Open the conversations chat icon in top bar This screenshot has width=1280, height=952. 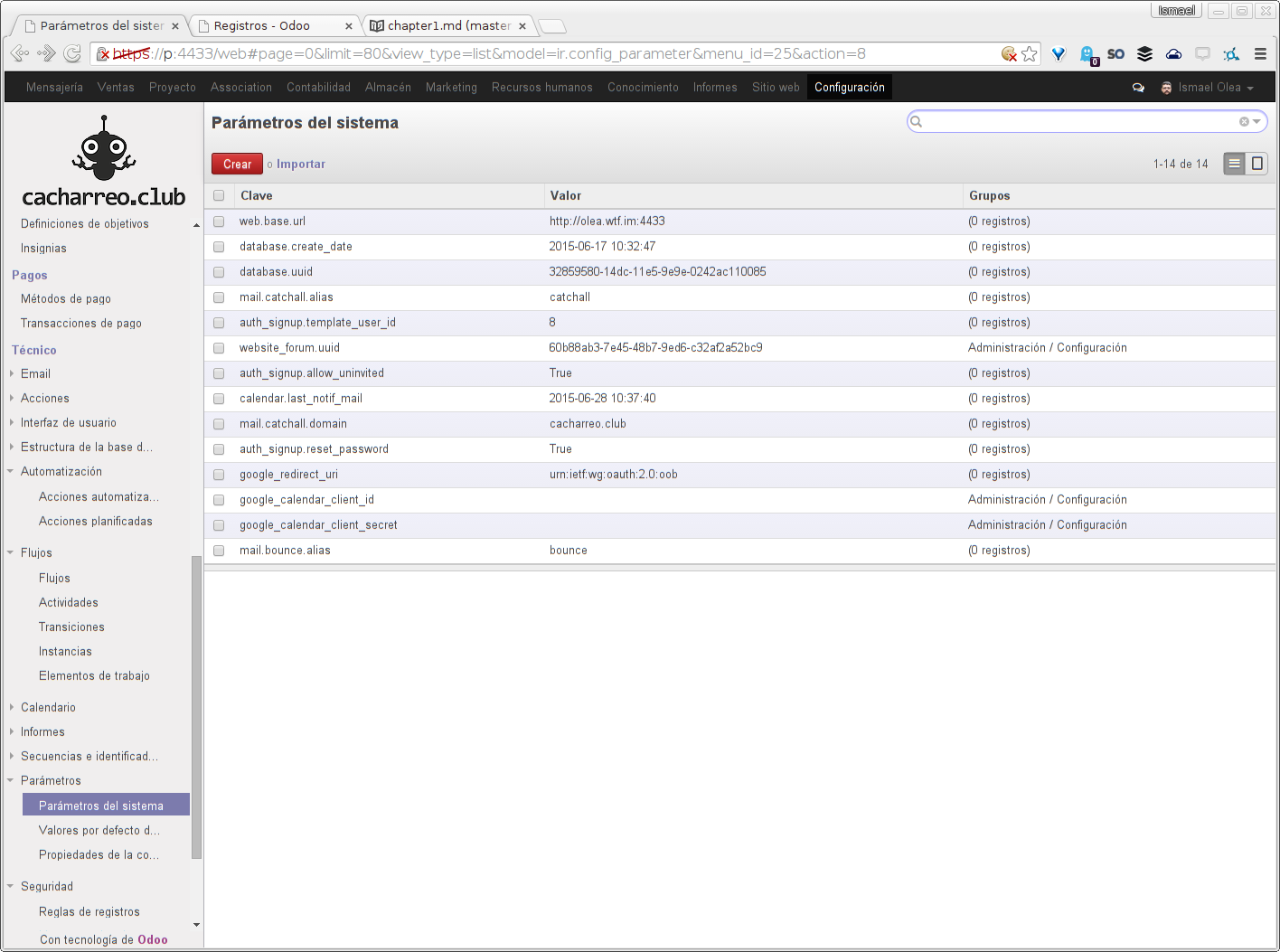point(1138,88)
